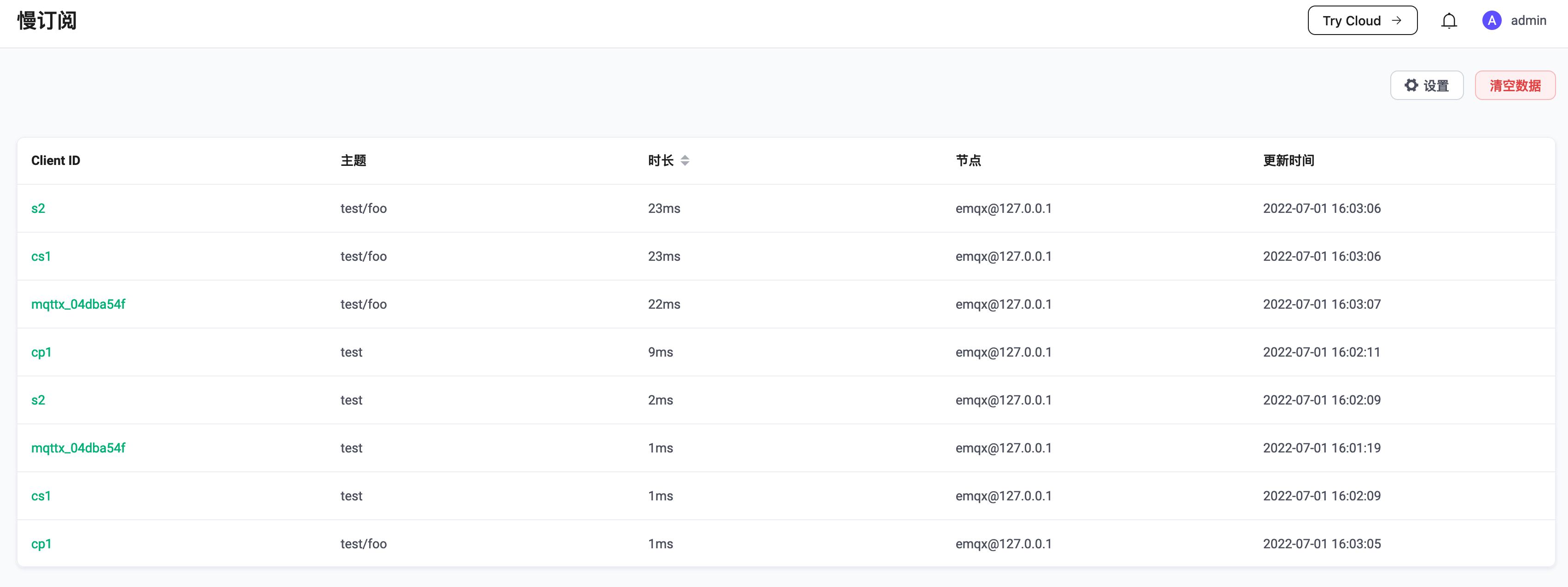Open client mqttx_04dba54f details

click(x=78, y=304)
